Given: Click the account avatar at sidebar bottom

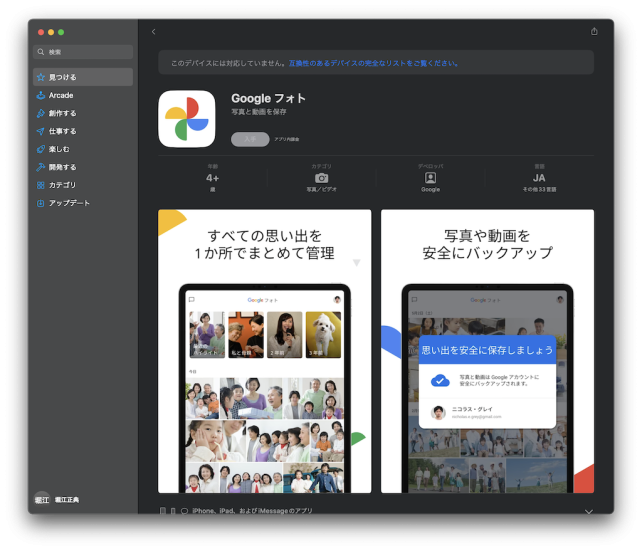Looking at the screenshot, I should pos(42,499).
